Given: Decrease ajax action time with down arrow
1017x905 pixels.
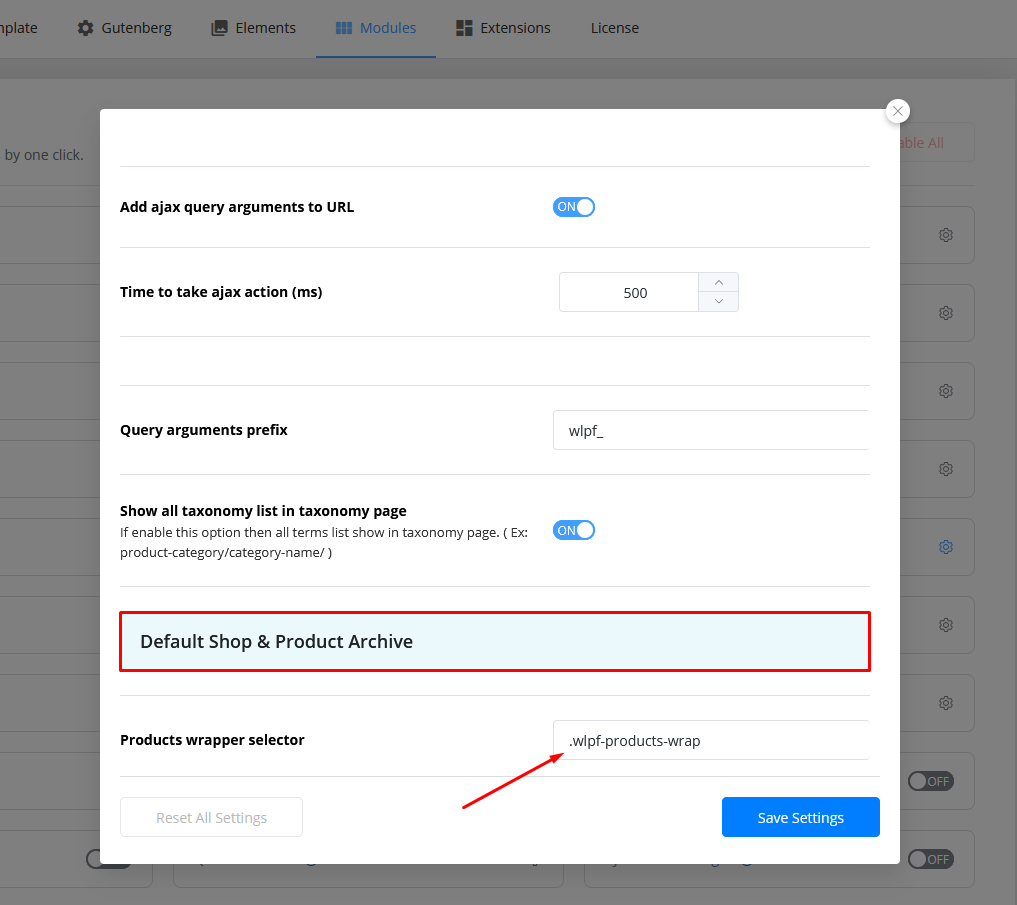Looking at the screenshot, I should coord(718,301).
